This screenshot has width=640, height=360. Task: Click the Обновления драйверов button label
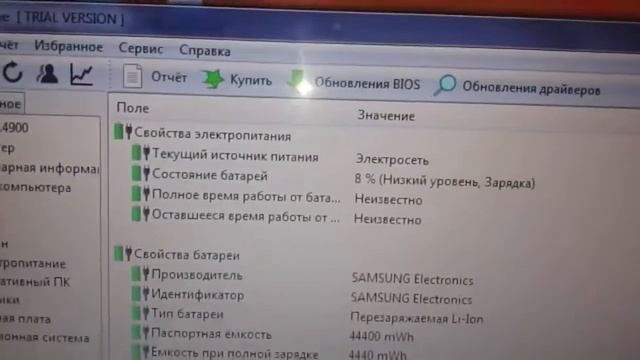(531, 88)
